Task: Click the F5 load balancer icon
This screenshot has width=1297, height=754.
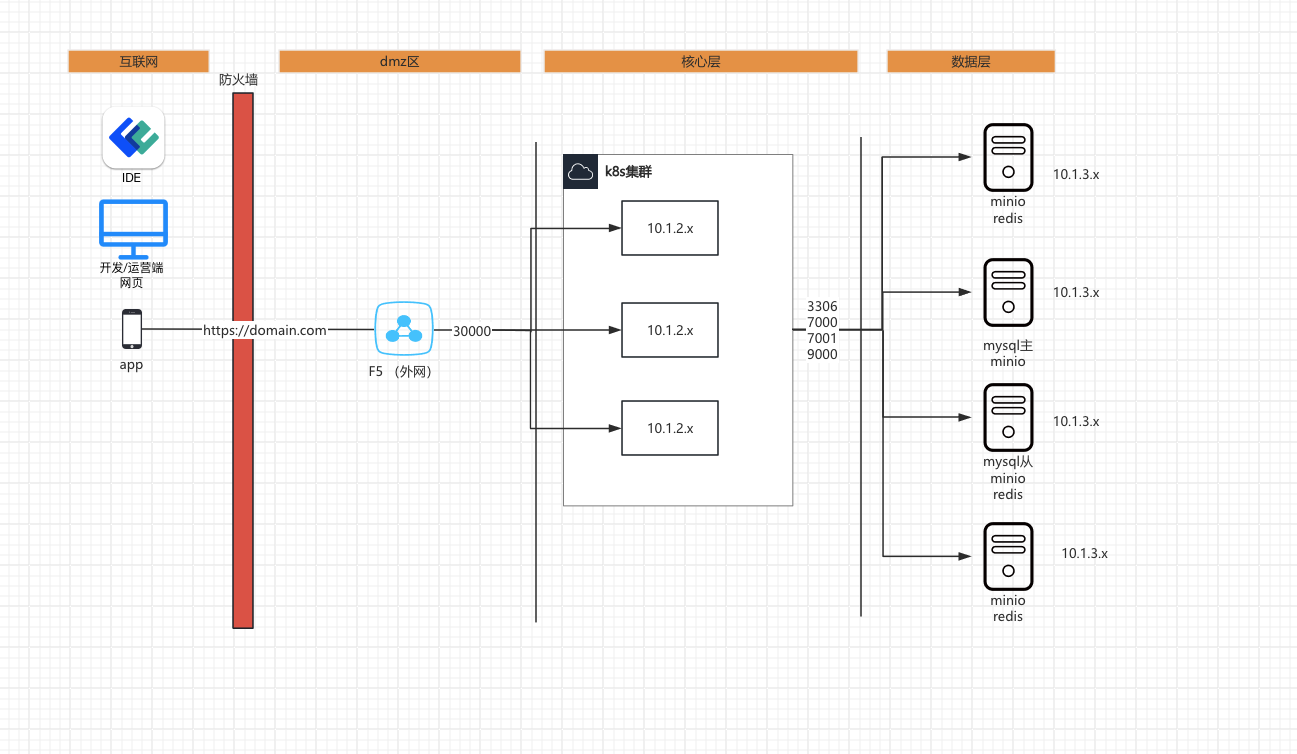Action: pos(404,329)
